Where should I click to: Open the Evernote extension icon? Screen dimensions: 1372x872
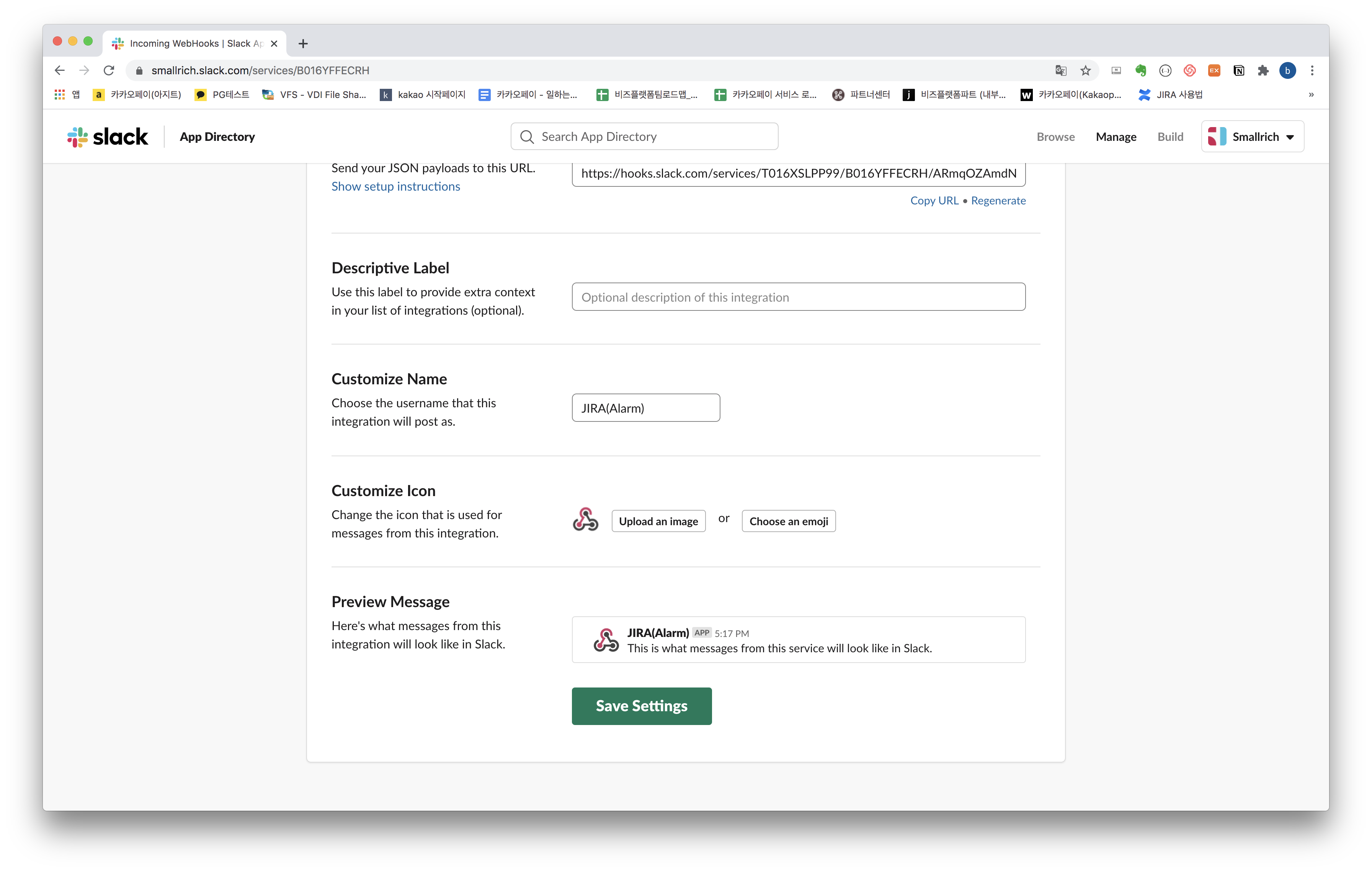coord(1140,71)
